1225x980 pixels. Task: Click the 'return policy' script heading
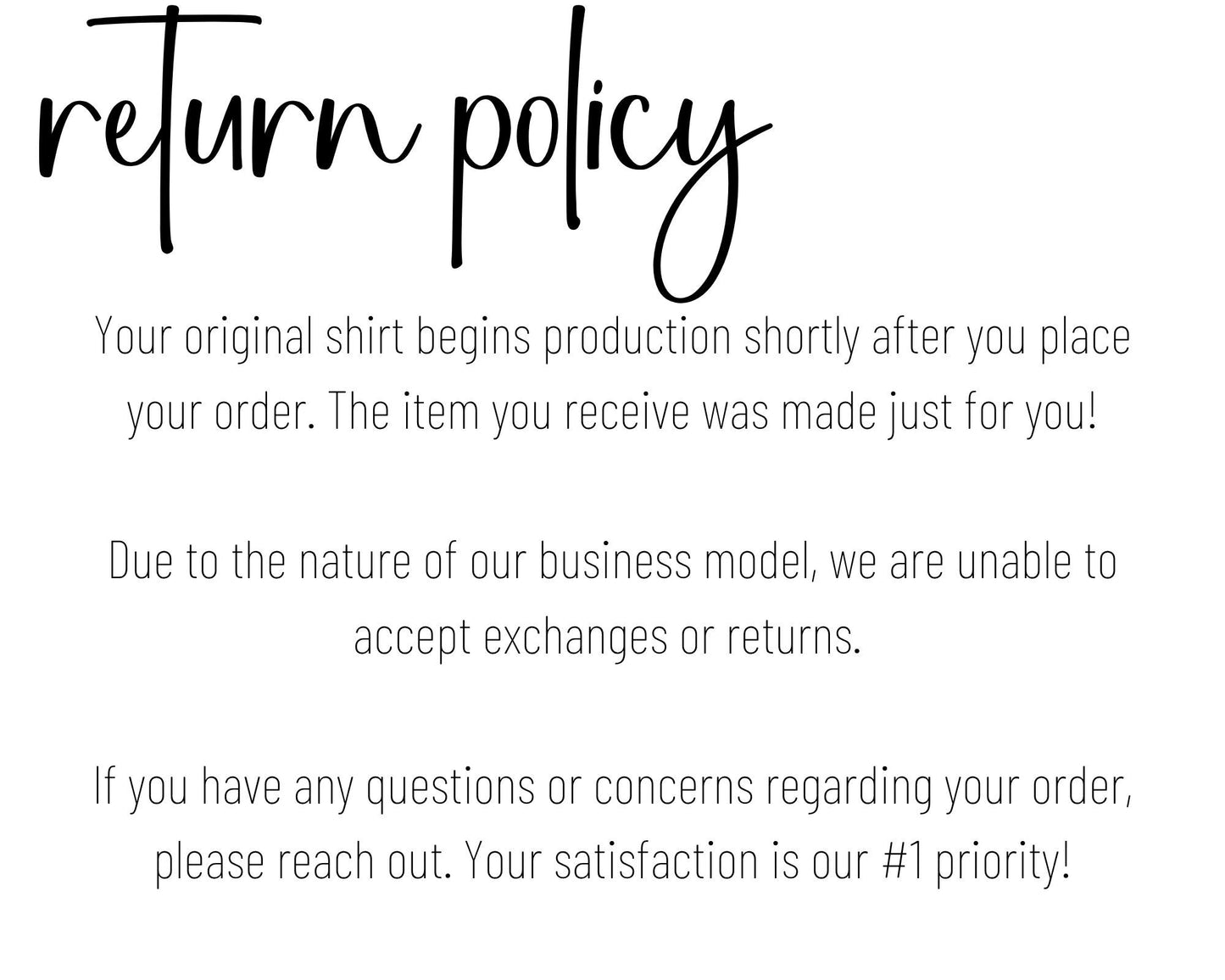point(404,154)
